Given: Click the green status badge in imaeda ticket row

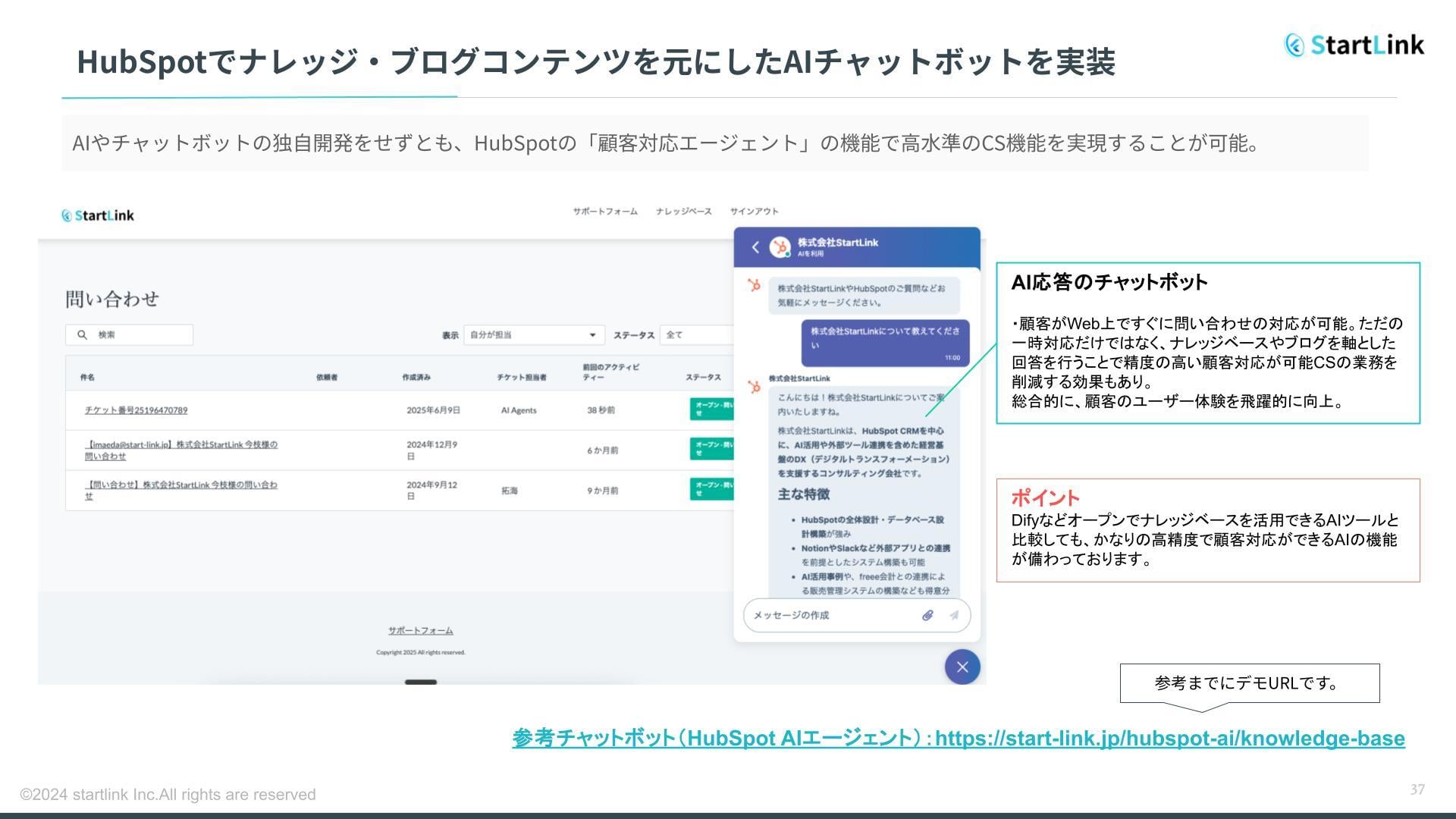Looking at the screenshot, I should 712,449.
